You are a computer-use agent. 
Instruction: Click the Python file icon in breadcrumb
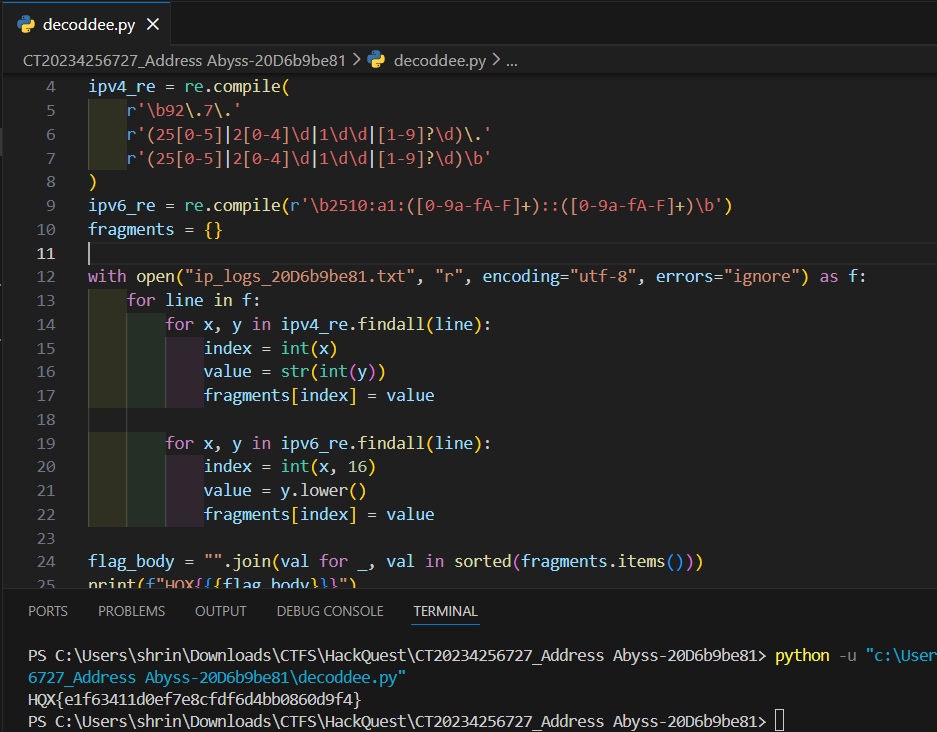click(x=377, y=60)
